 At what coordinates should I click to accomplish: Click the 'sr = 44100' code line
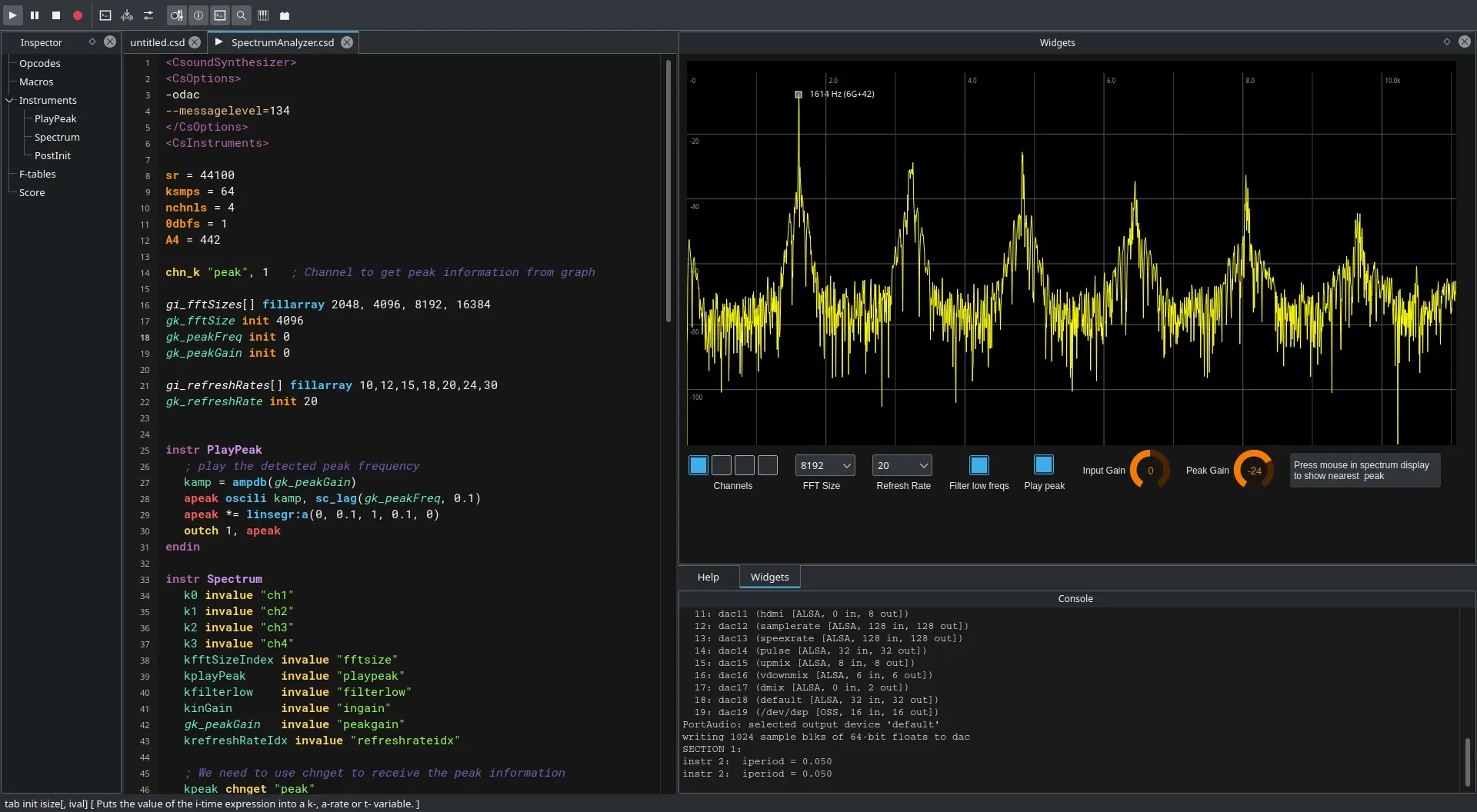200,175
